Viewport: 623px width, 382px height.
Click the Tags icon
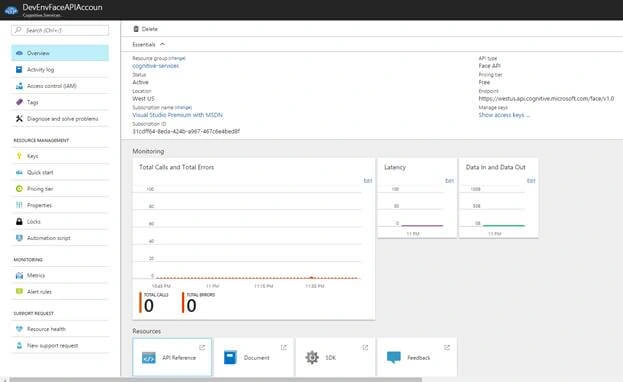pos(19,102)
